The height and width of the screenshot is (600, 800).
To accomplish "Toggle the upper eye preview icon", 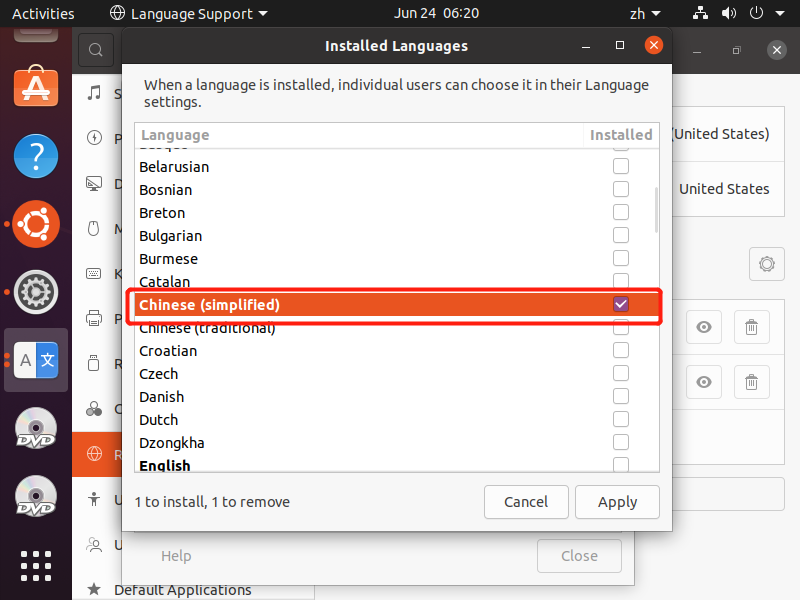I will [x=704, y=327].
